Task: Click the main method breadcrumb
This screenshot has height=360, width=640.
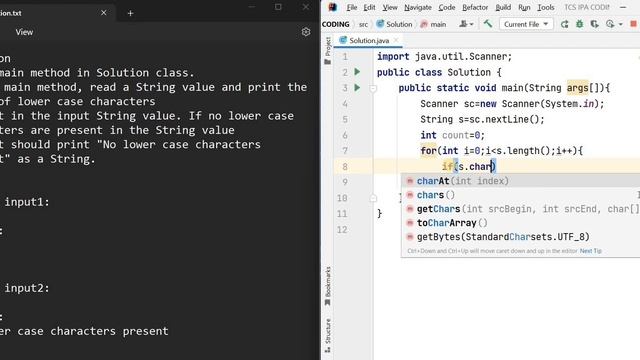Action: [433, 24]
